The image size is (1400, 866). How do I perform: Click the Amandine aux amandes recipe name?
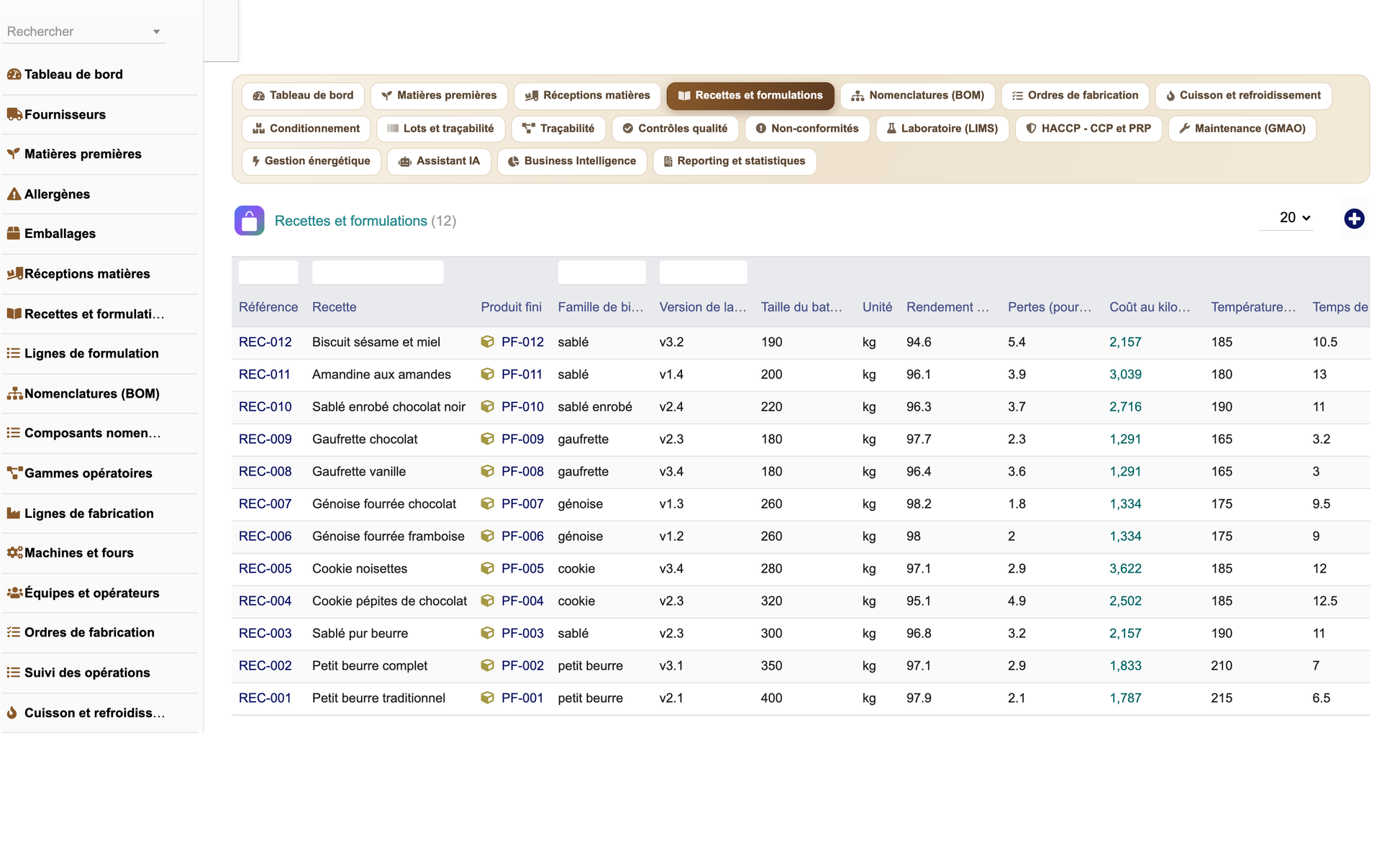click(x=381, y=375)
